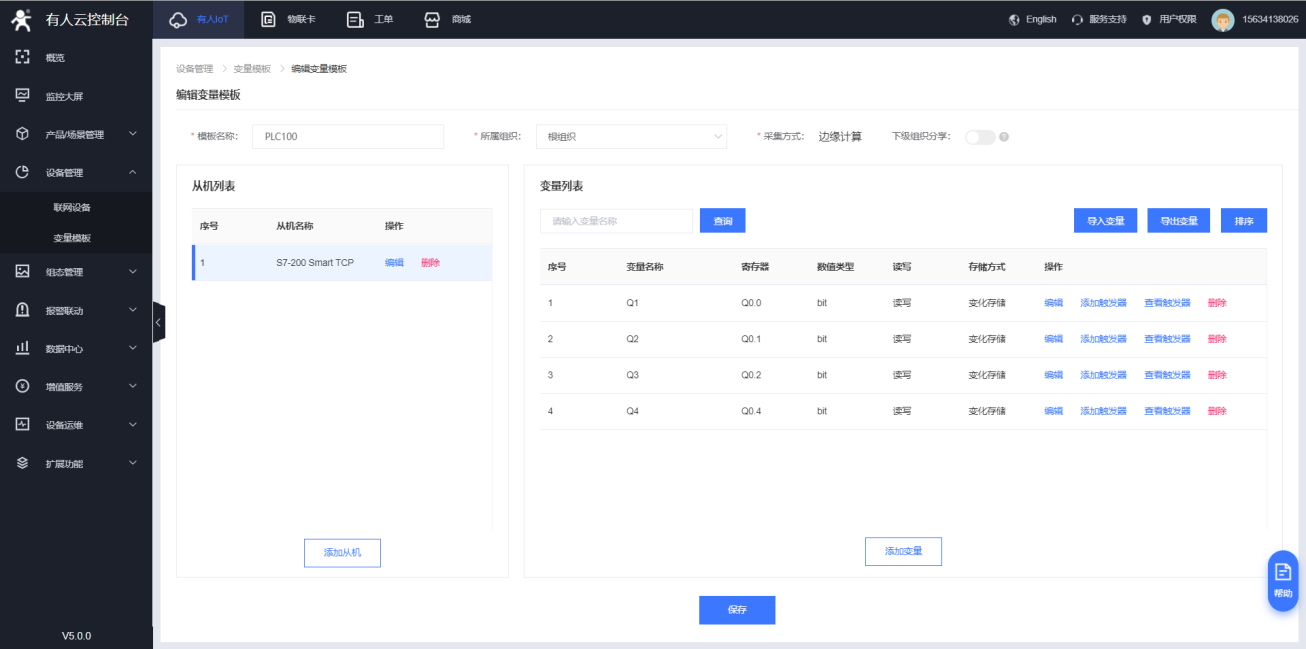The width and height of the screenshot is (1306, 649).
Task: Click the 服务支持 headset icon
Action: pos(1077,19)
